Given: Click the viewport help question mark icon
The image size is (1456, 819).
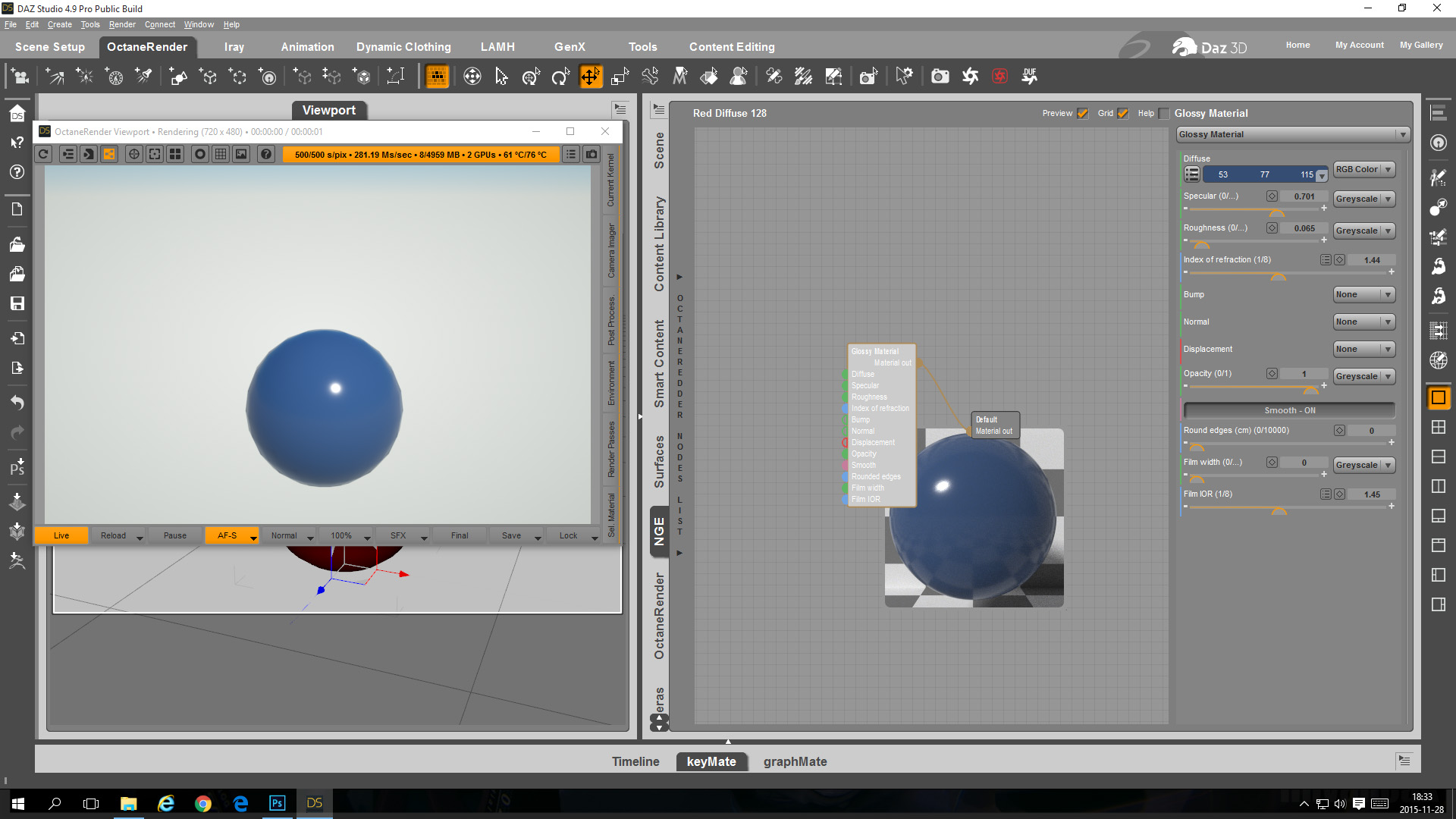Looking at the screenshot, I should pyautogui.click(x=265, y=154).
